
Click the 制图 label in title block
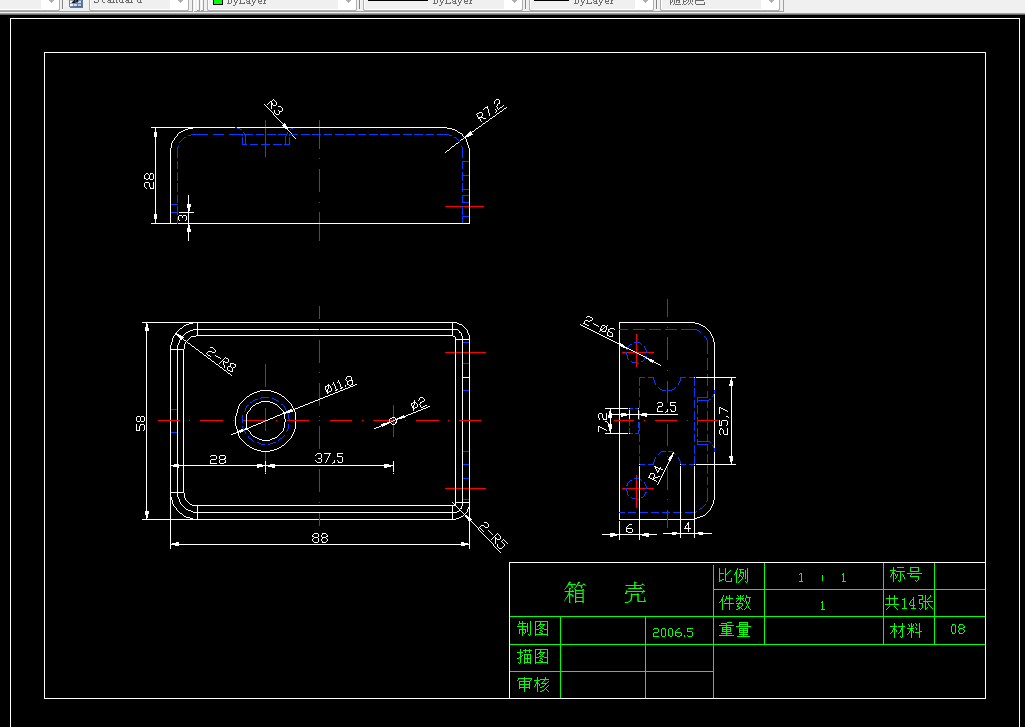coord(533,628)
